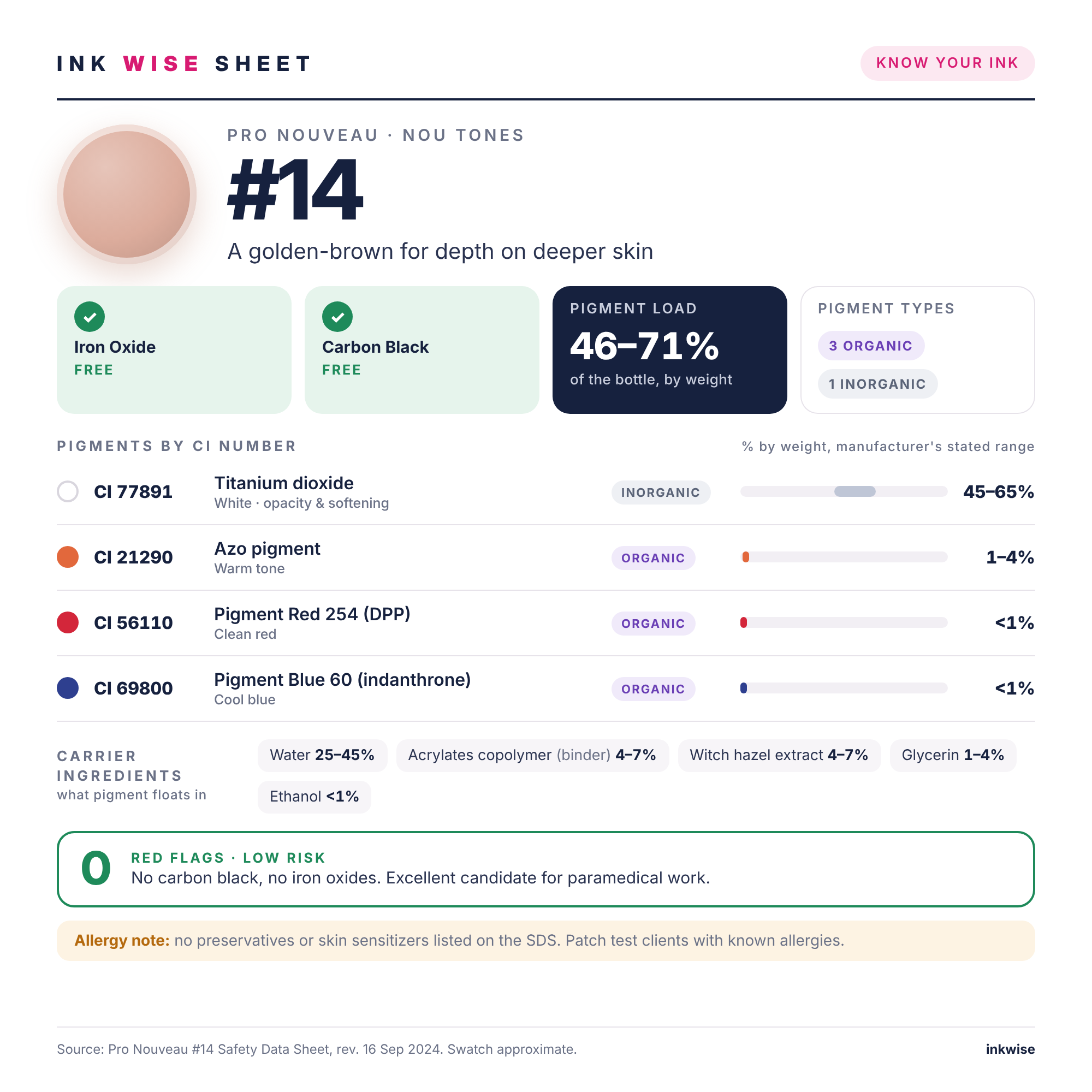Select the KNOW YOUR INK pill button
The height and width of the screenshot is (1092, 1092).
[x=947, y=63]
